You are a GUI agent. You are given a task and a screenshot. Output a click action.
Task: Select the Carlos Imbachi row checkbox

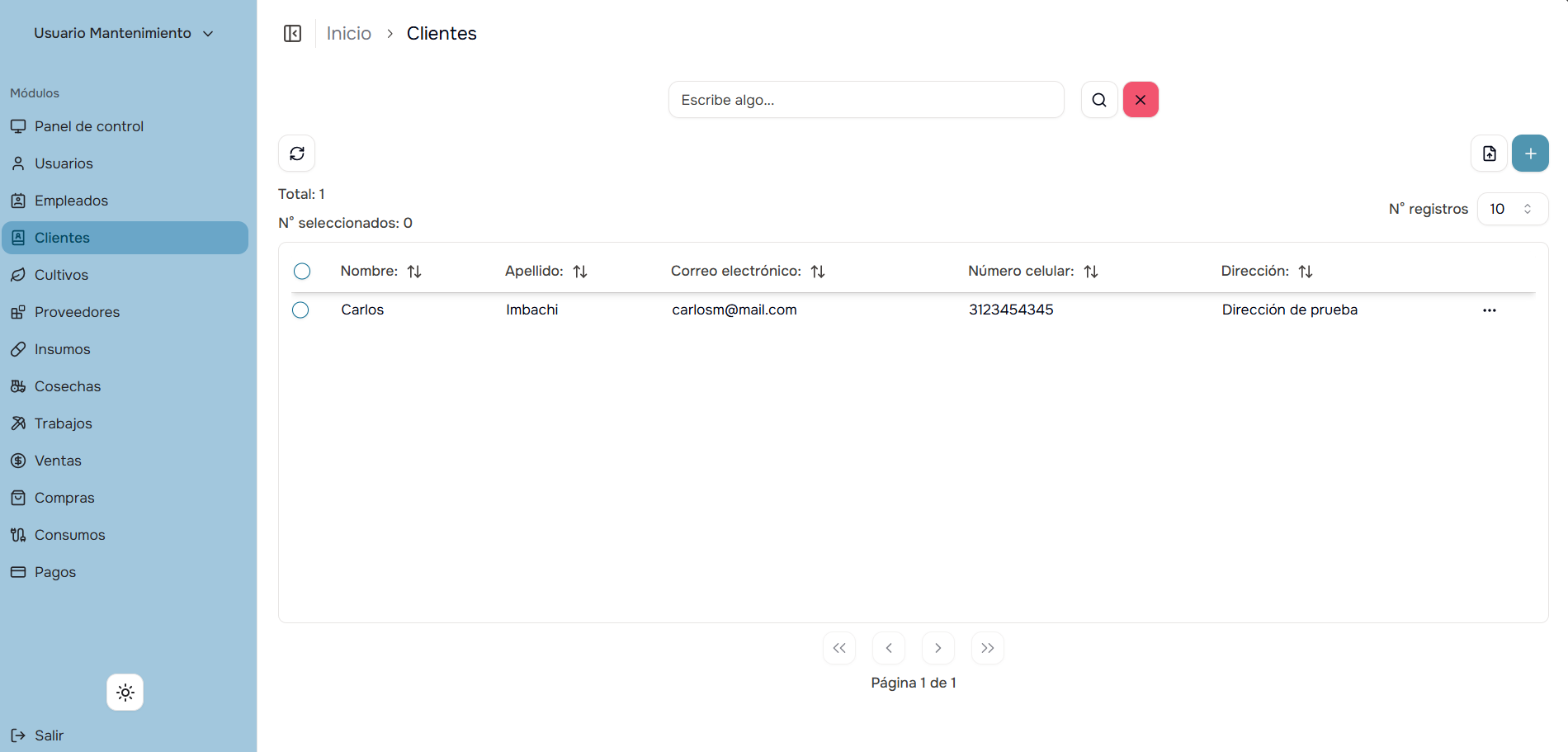300,310
